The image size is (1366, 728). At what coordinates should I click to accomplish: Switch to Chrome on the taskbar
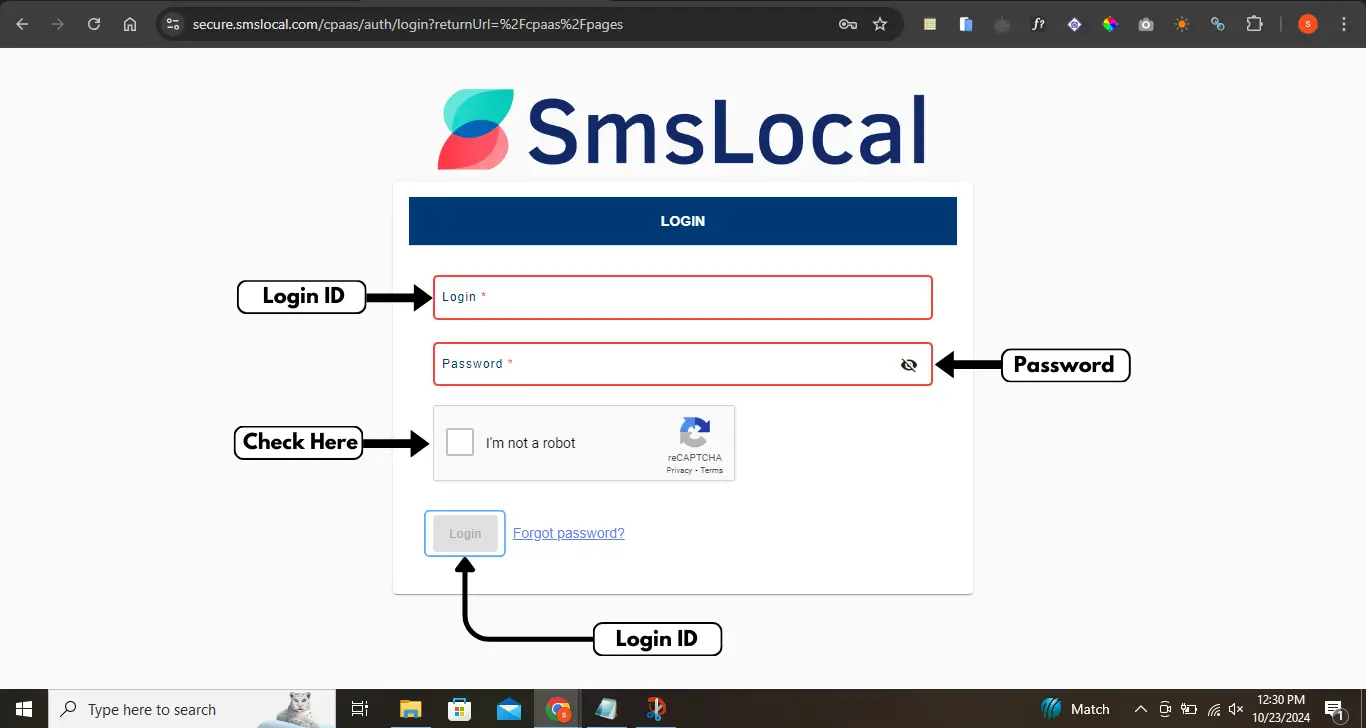(558, 709)
